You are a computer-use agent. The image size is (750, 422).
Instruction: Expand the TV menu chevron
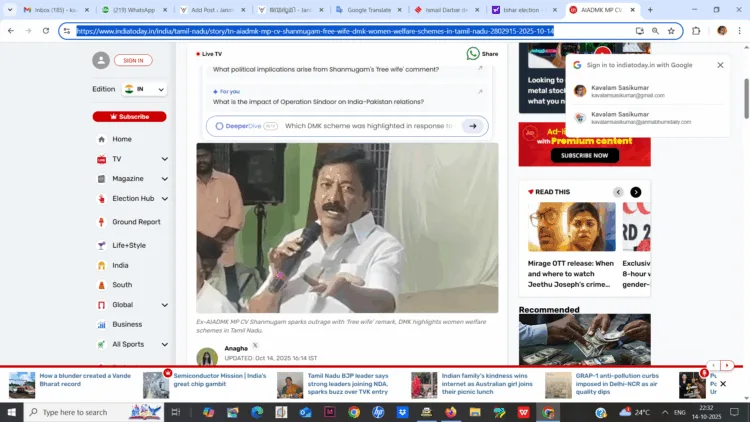pos(165,159)
